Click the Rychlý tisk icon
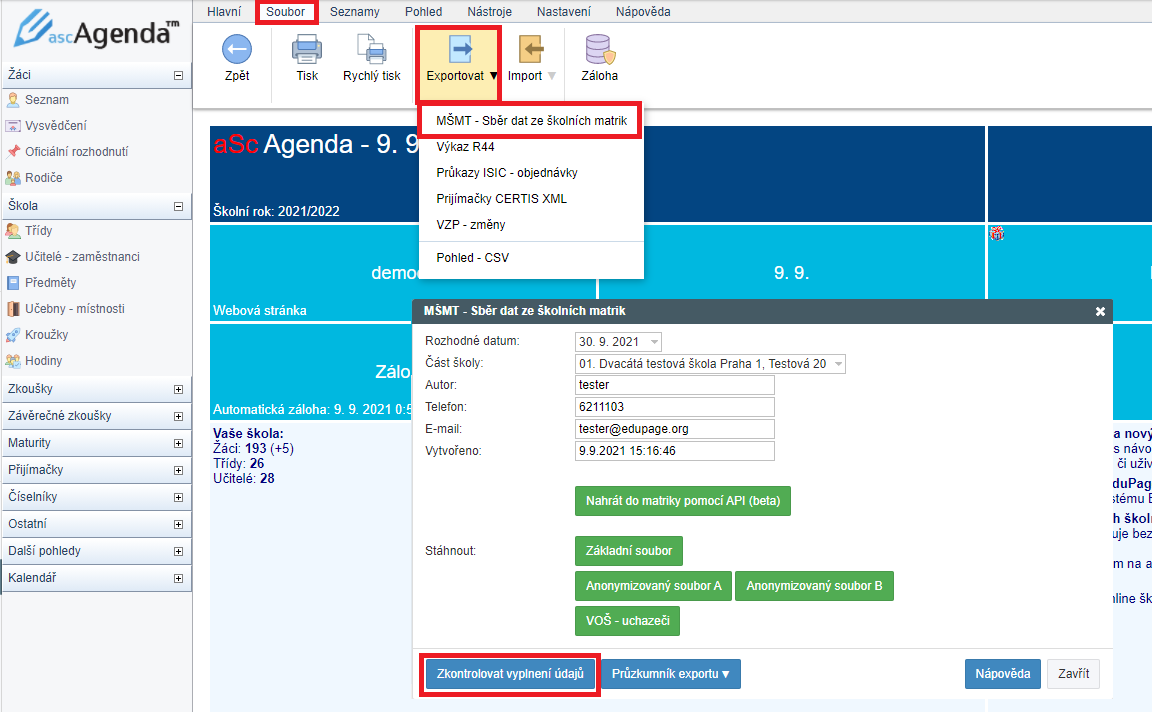The width and height of the screenshot is (1152, 712). click(x=372, y=49)
